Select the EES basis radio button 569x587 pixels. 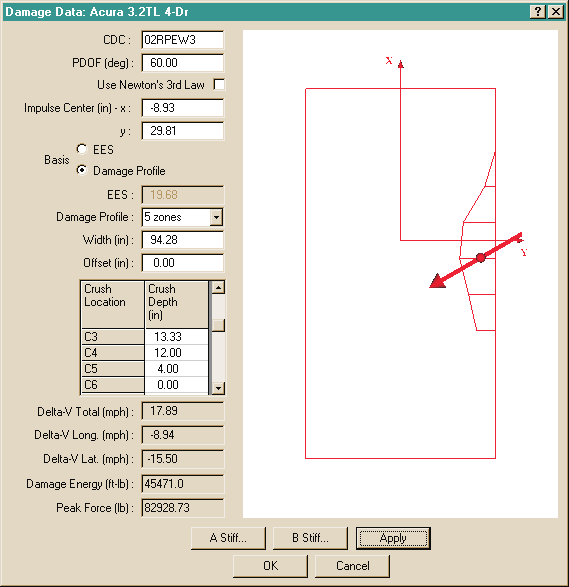pos(82,149)
